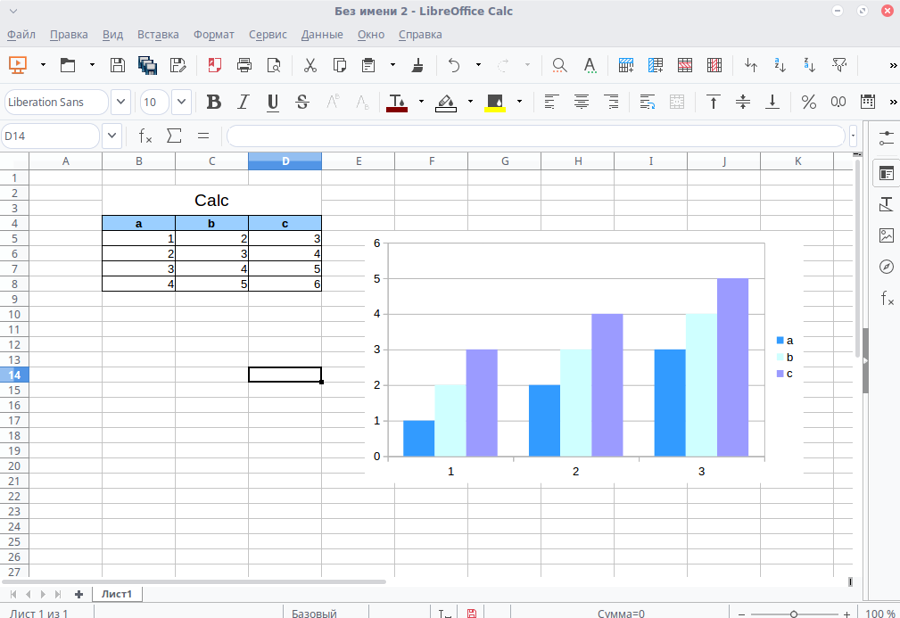Image resolution: width=900 pixels, height=618 pixels.
Task: Click inside the Name Box field
Action: point(50,134)
